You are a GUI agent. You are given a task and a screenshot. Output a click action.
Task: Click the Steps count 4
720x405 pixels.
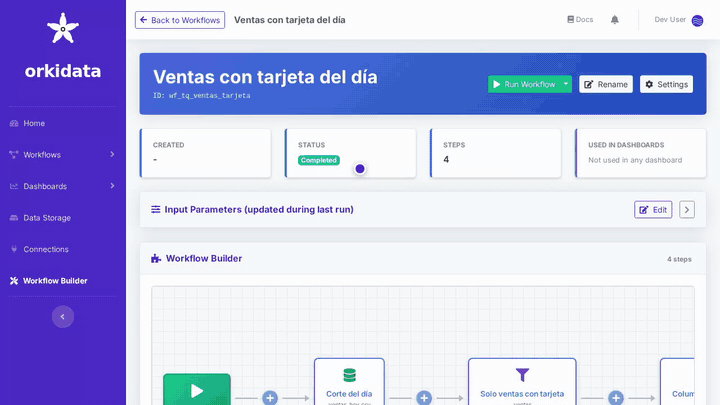coord(446,160)
